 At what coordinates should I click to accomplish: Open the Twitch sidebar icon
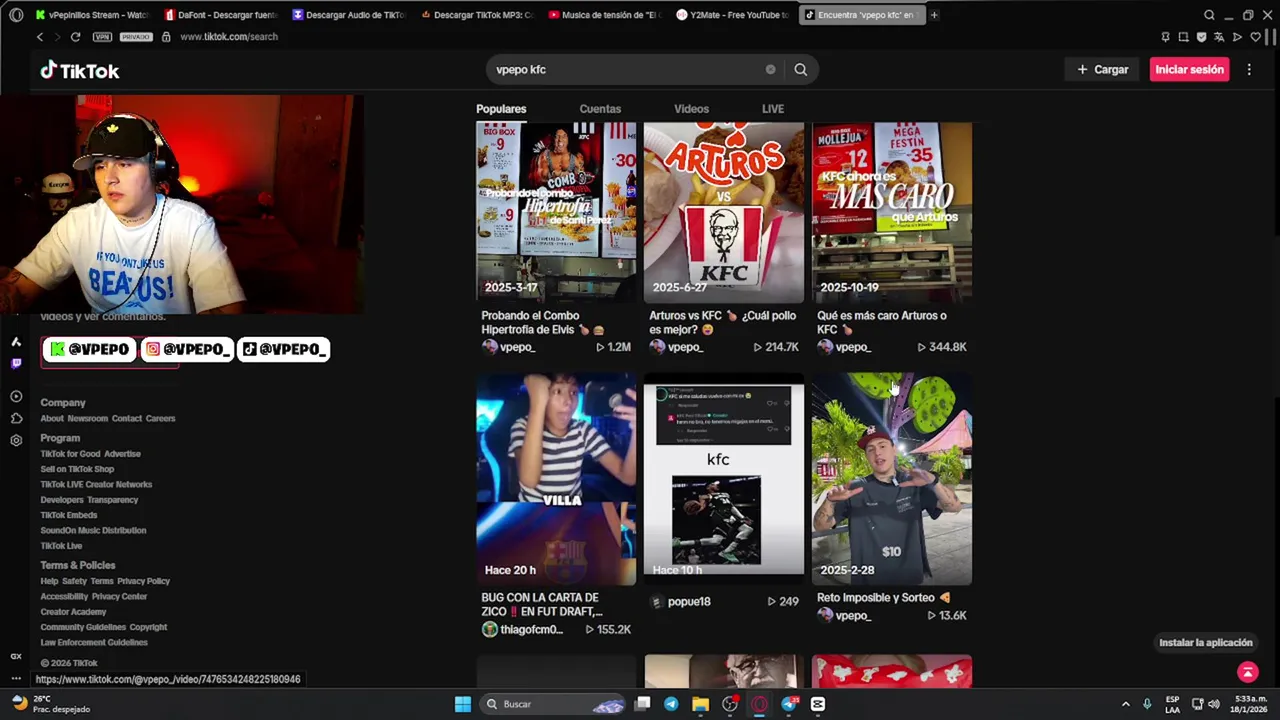point(16,364)
